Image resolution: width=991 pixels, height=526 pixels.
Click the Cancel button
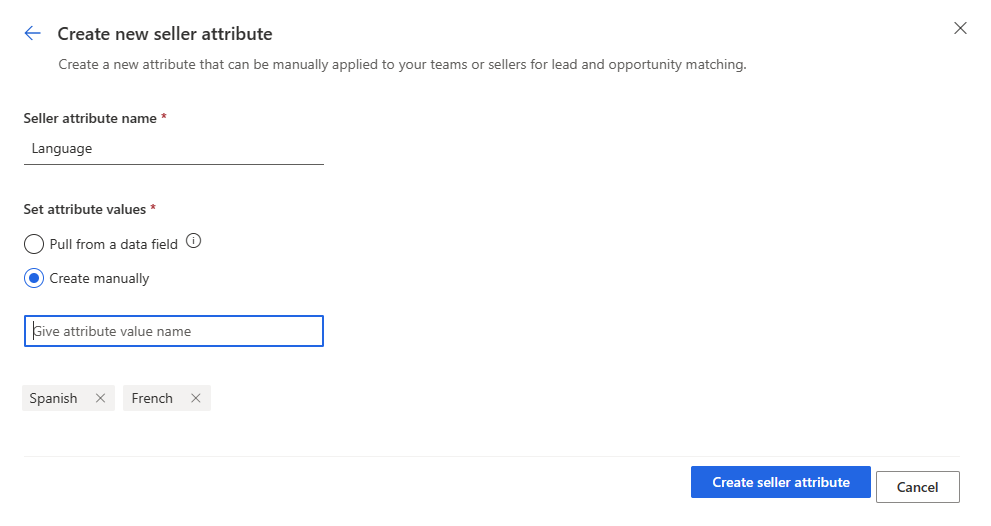[x=917, y=487]
